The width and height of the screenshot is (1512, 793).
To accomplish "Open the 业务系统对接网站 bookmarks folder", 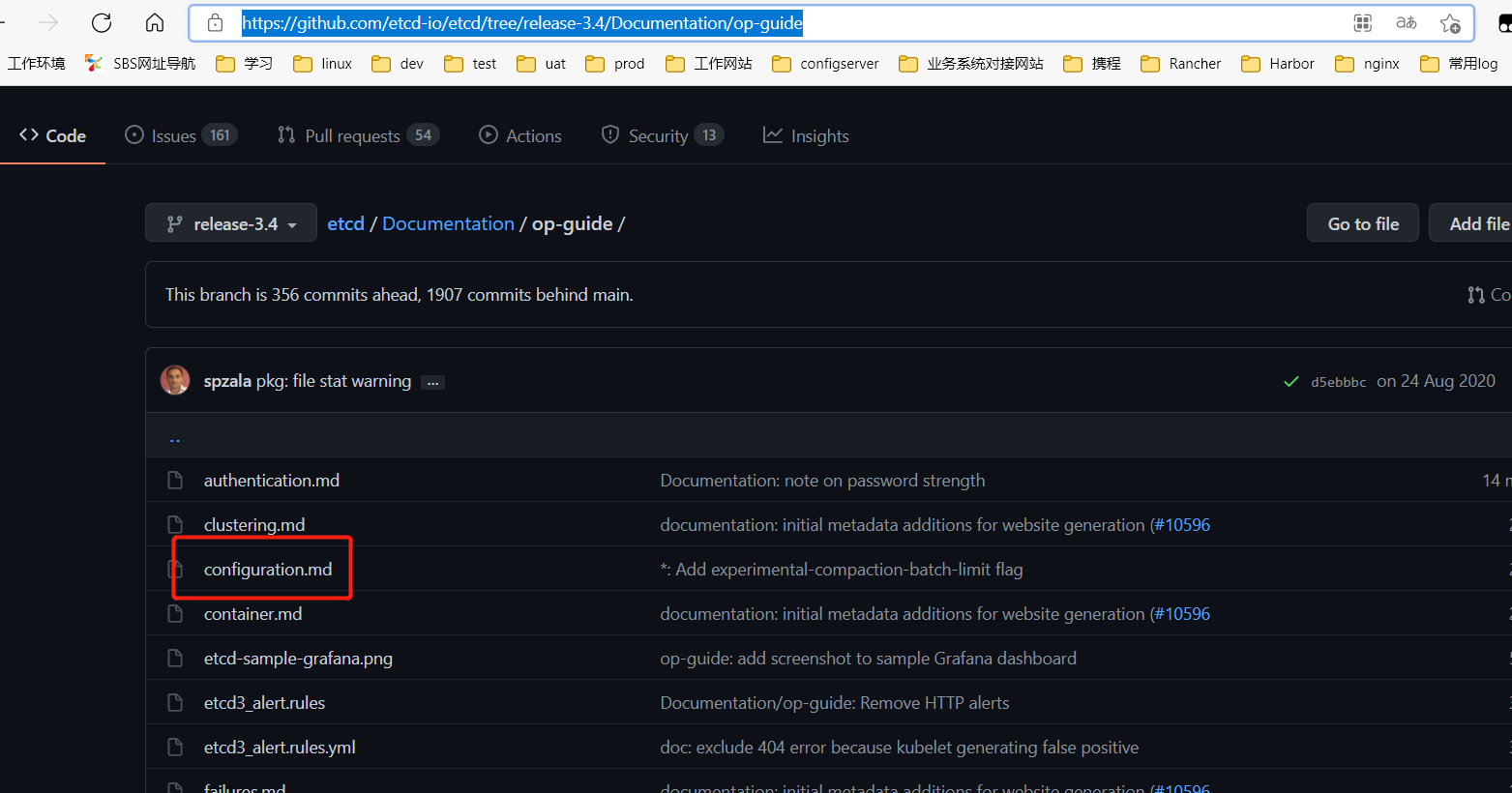I will click(971, 64).
